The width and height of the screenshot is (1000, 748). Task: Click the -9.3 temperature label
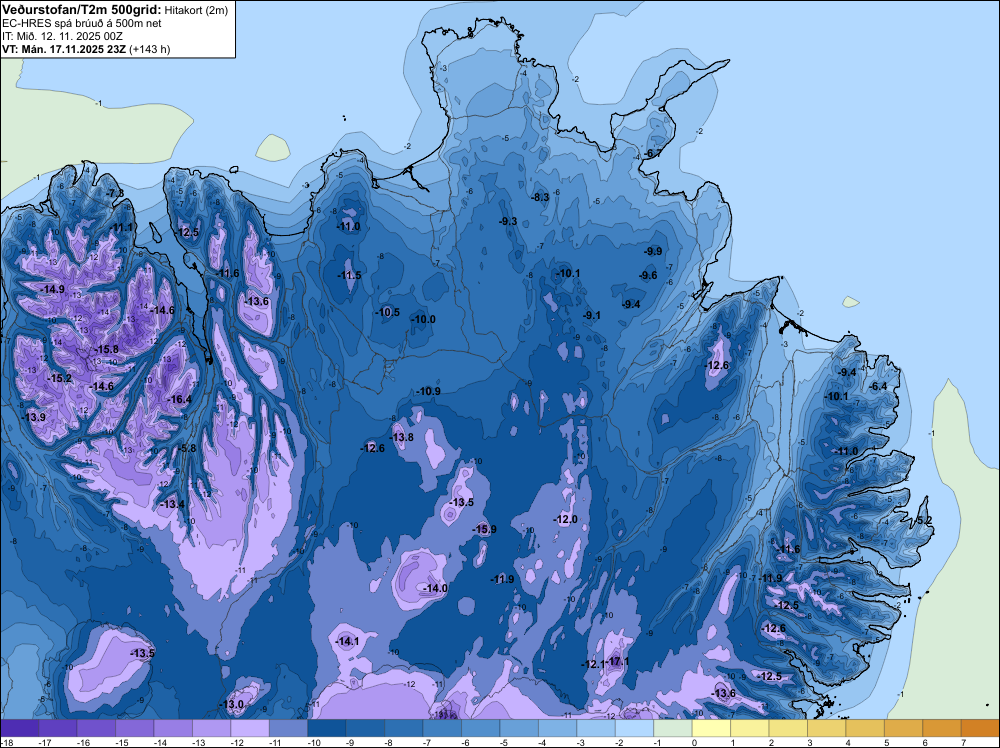[x=508, y=222]
